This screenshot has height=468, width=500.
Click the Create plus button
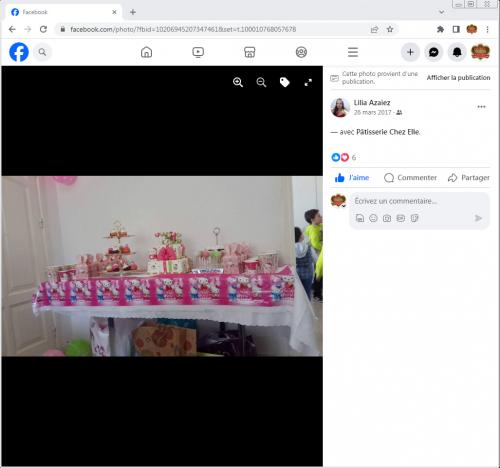(x=410, y=52)
